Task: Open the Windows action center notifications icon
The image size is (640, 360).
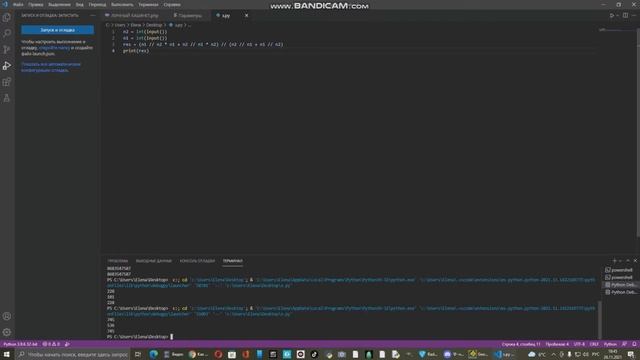Action: click(631, 354)
